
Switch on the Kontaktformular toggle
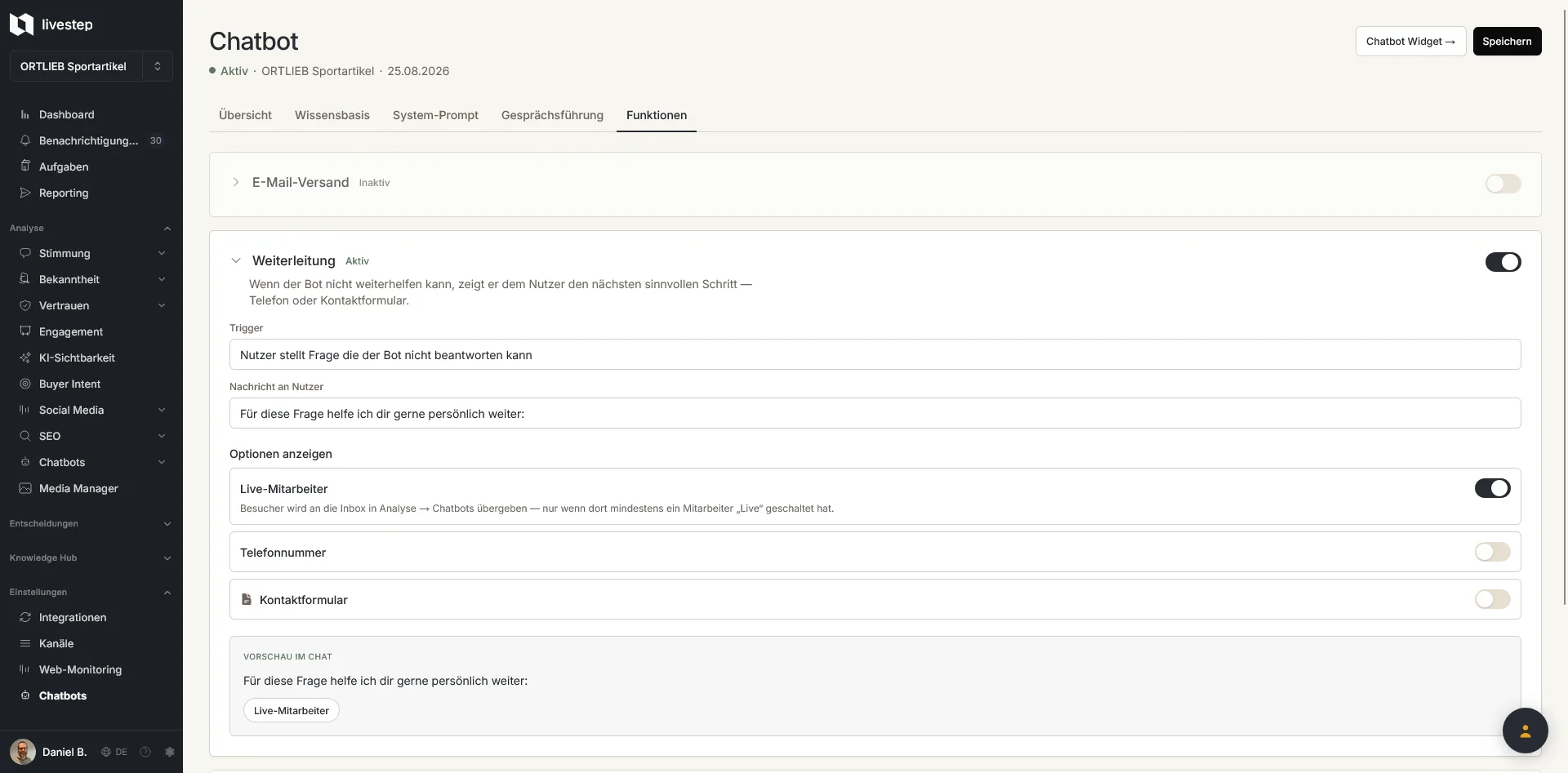[1492, 599]
